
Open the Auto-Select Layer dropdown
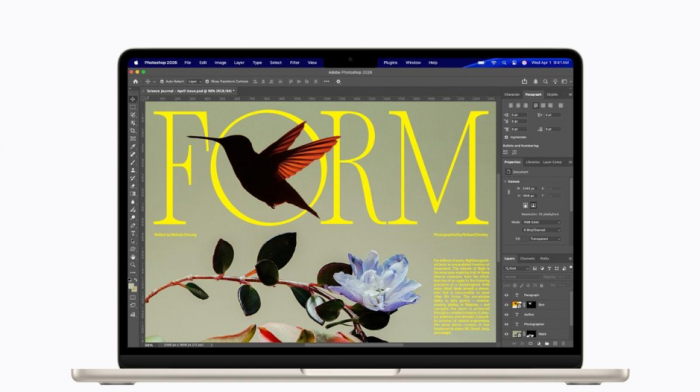[194, 82]
